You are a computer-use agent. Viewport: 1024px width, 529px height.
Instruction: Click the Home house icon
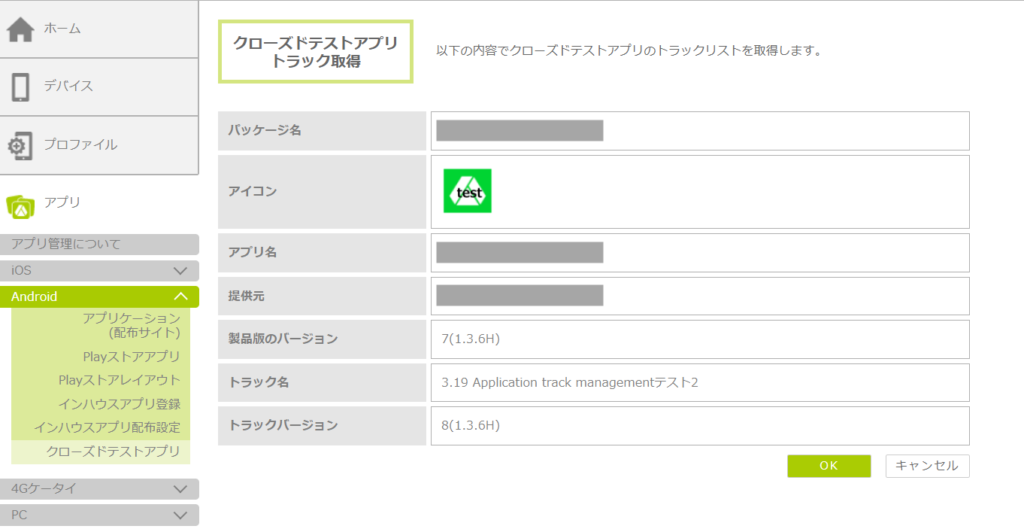tap(21, 29)
